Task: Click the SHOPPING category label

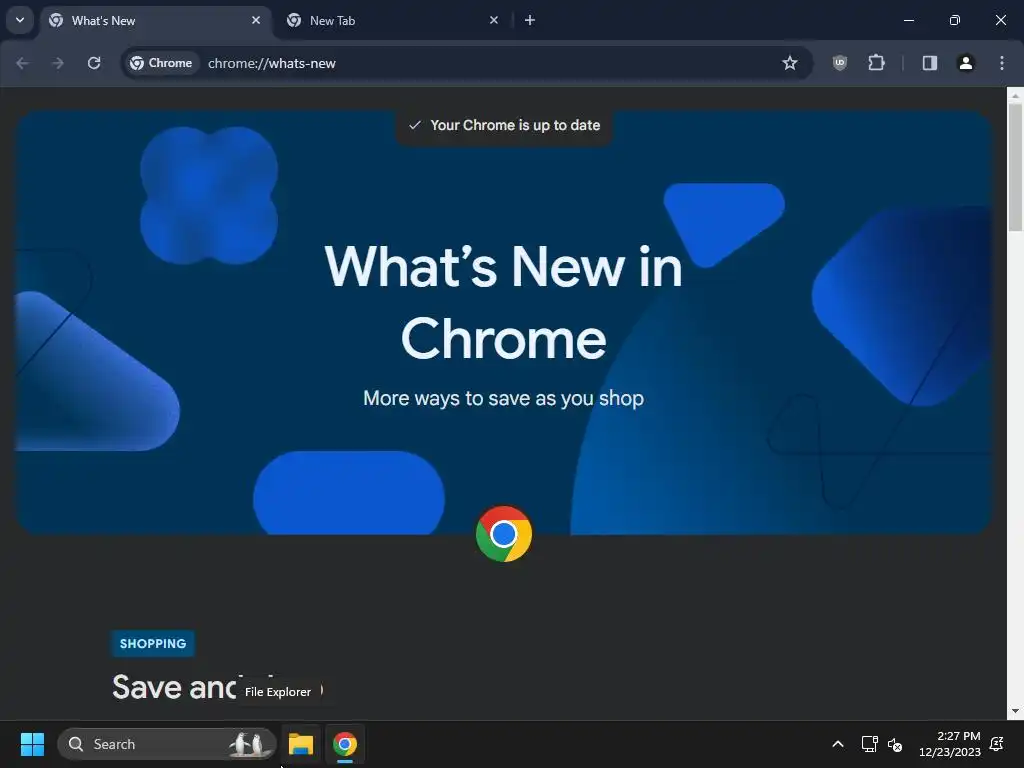Action: click(153, 643)
